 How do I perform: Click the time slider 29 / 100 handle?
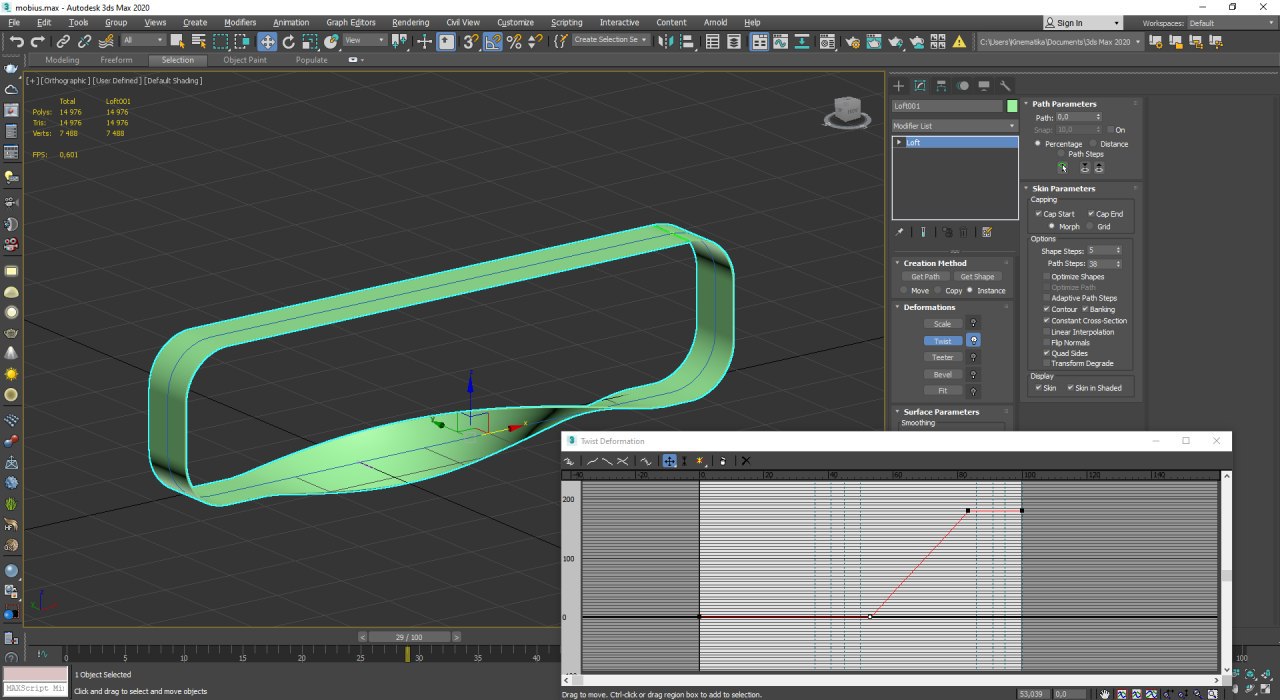pos(408,637)
